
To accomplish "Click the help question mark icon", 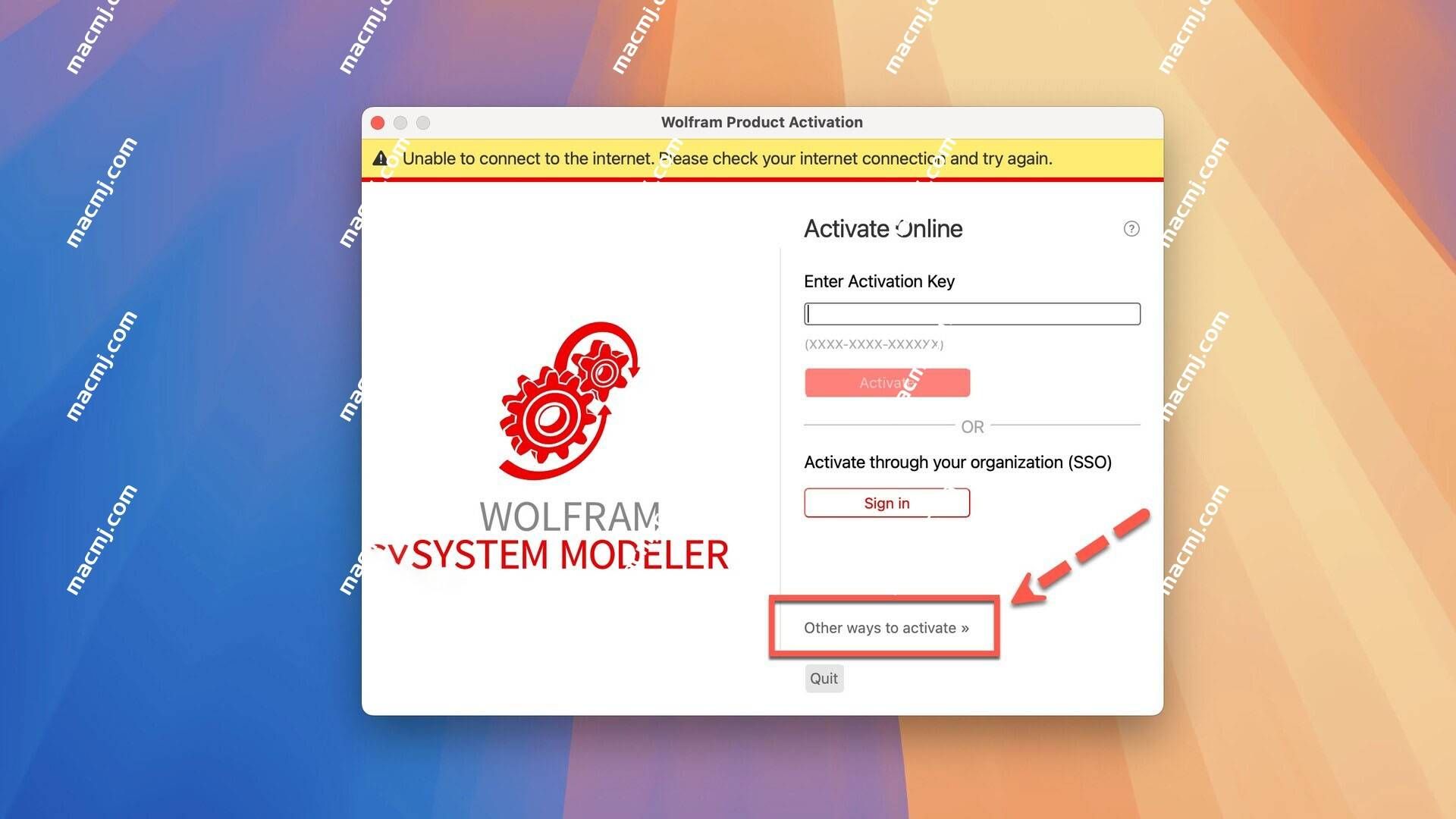I will pos(1131,228).
